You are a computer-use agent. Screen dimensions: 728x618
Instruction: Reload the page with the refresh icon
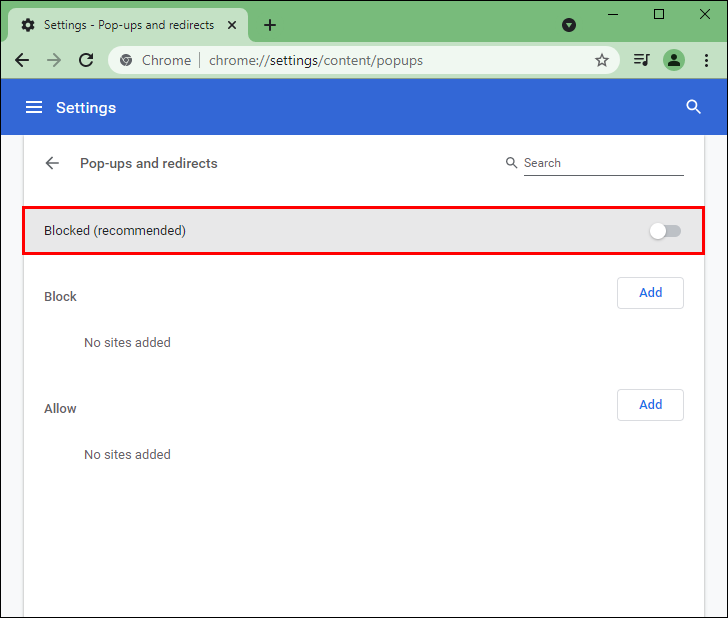(x=86, y=60)
